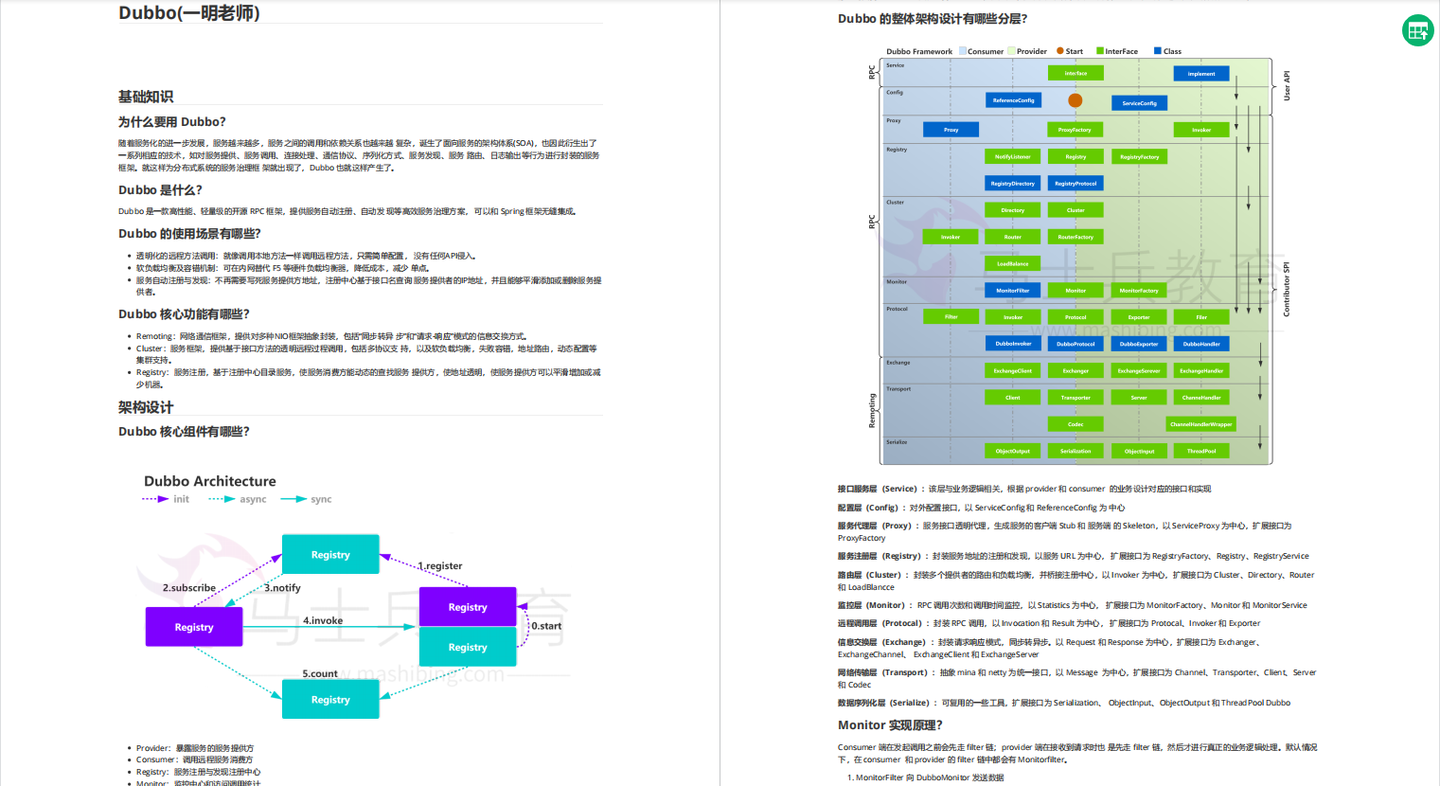Click the "Implement" box in the framework diagram
This screenshot has width=1440, height=786.
pyautogui.click(x=1201, y=73)
